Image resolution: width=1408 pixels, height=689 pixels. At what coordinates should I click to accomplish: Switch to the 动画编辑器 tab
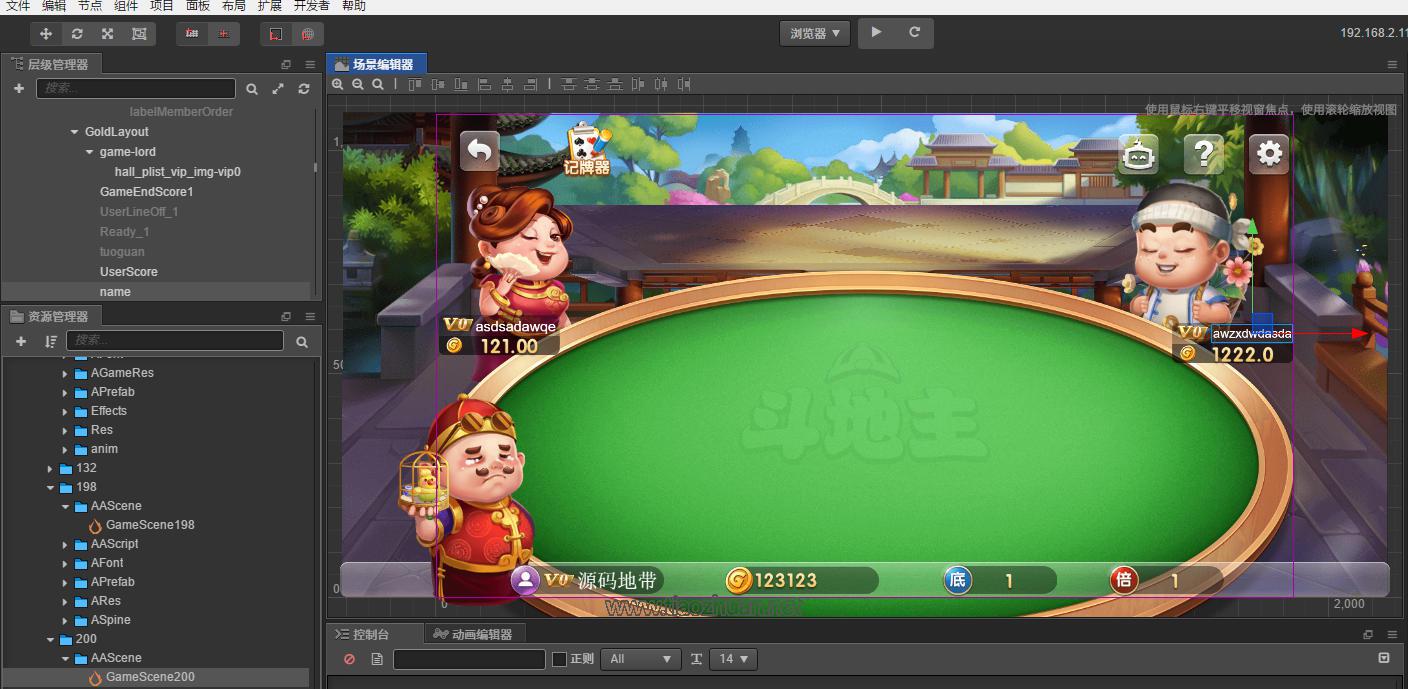[473, 634]
